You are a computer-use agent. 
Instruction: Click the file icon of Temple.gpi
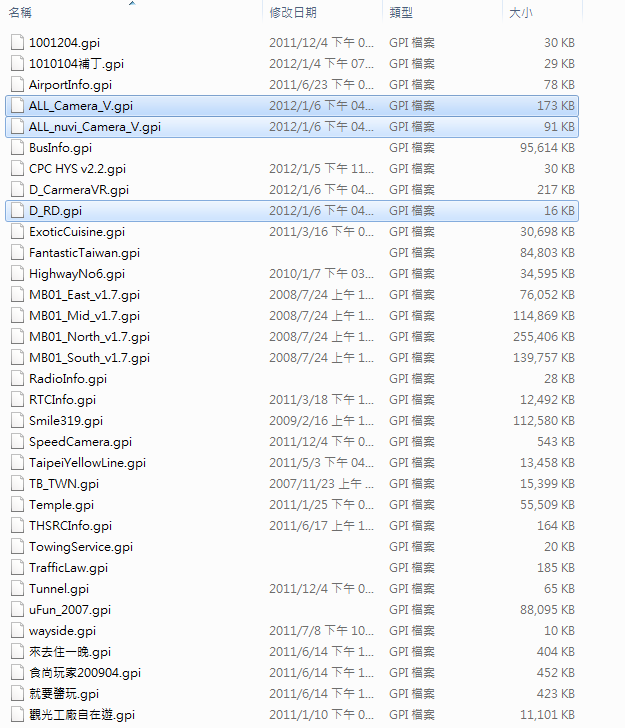coord(18,505)
